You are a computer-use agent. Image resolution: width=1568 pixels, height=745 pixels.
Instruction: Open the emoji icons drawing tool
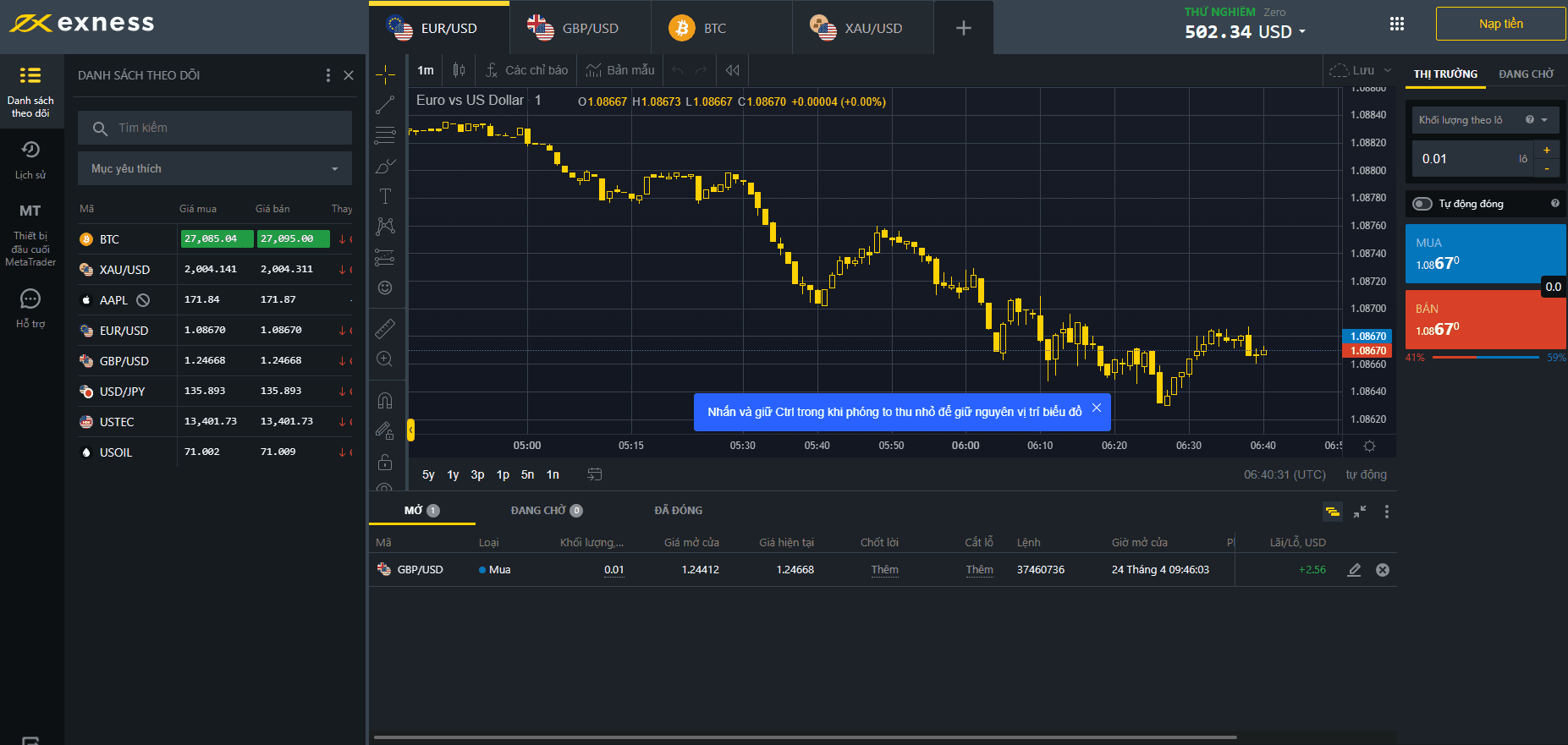coord(385,288)
